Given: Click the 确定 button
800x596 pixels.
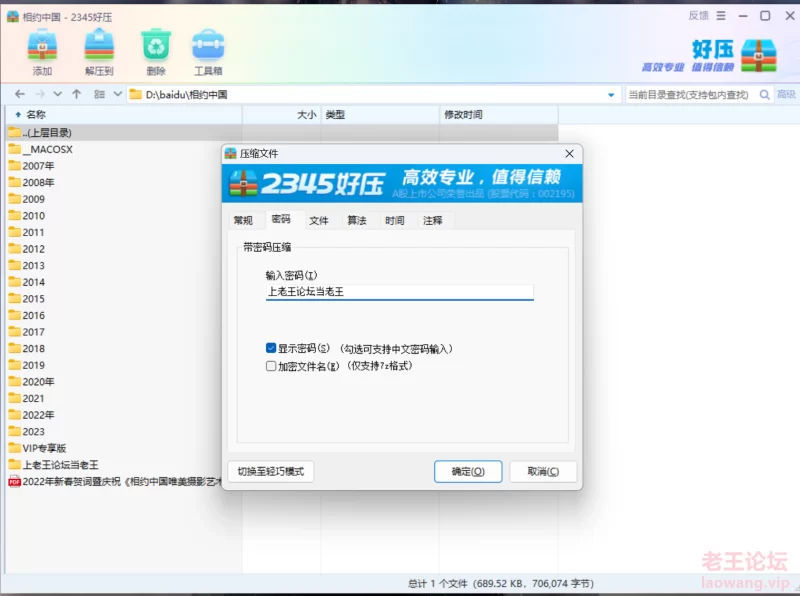Looking at the screenshot, I should 468,471.
